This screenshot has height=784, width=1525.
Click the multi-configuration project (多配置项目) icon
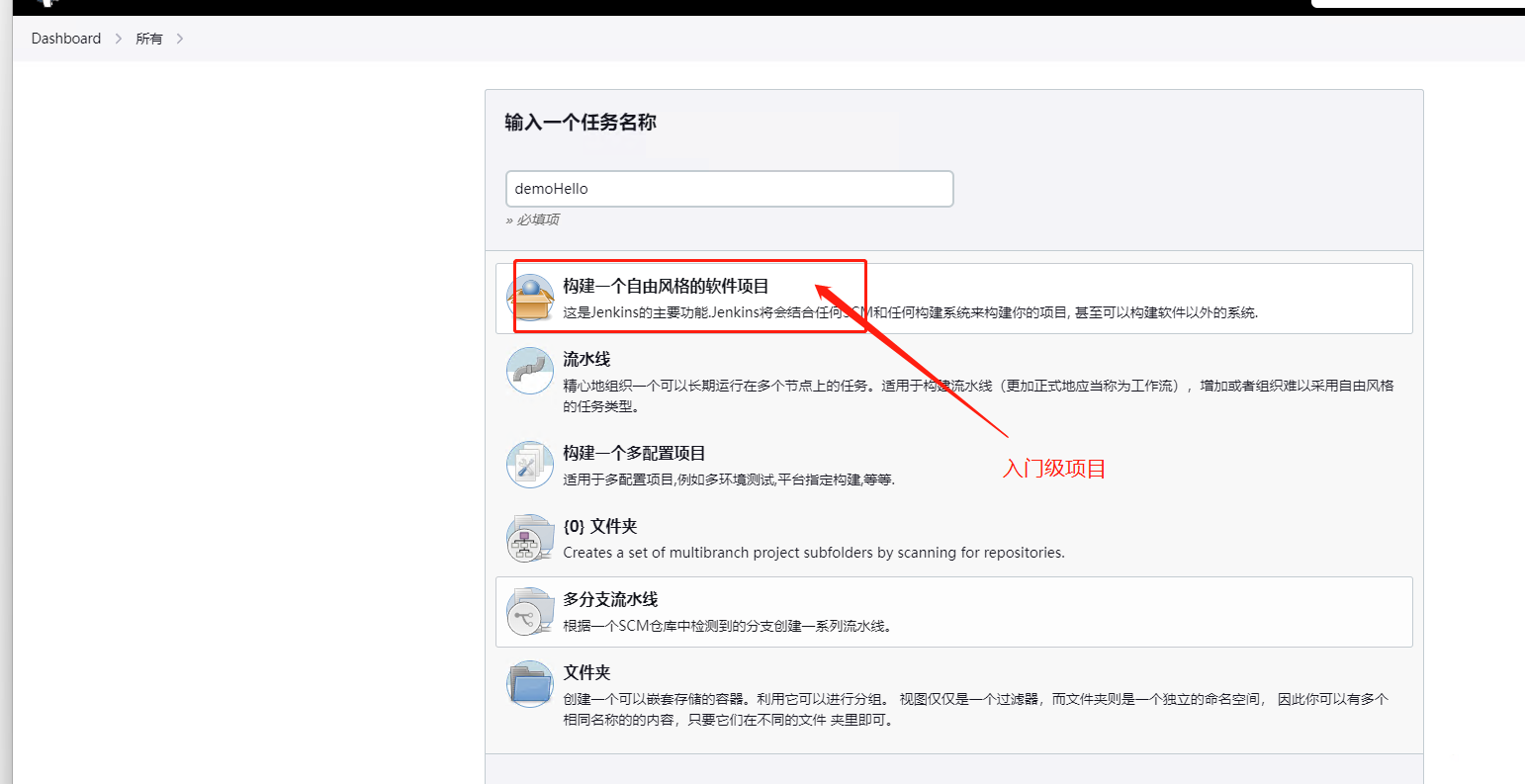click(x=530, y=465)
